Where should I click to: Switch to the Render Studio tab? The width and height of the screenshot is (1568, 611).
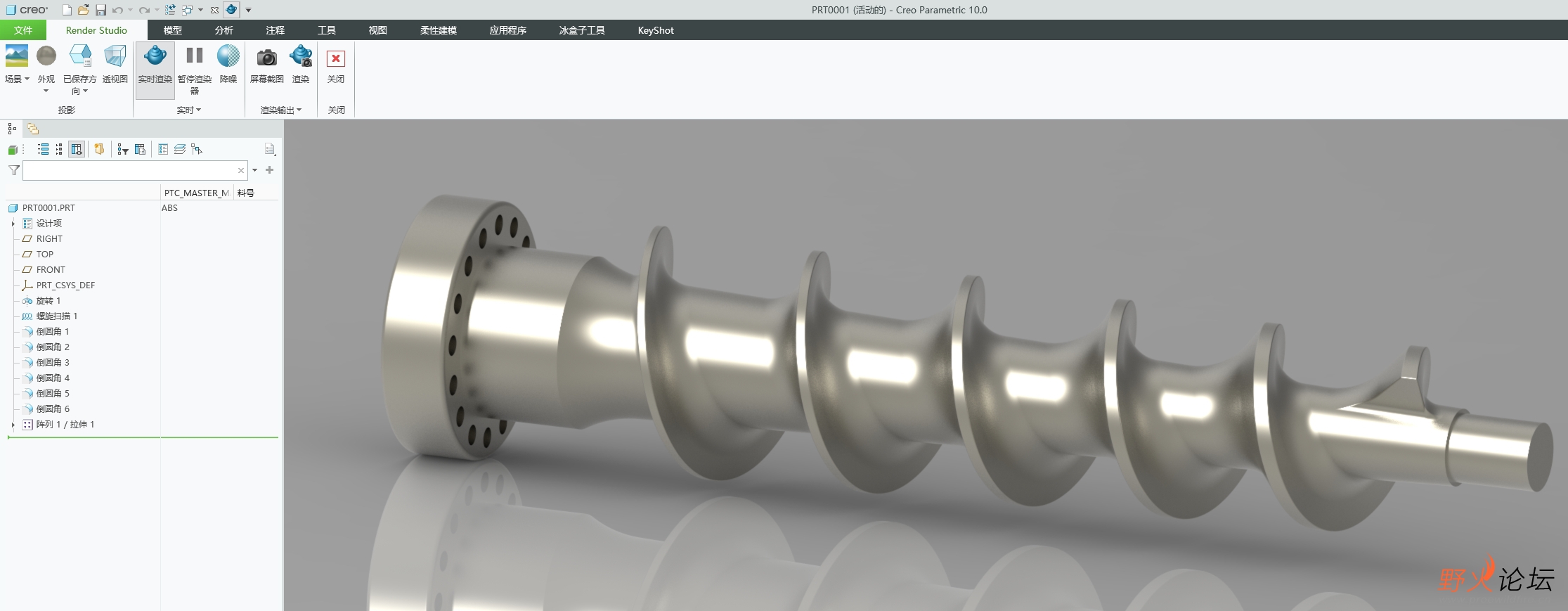click(96, 30)
